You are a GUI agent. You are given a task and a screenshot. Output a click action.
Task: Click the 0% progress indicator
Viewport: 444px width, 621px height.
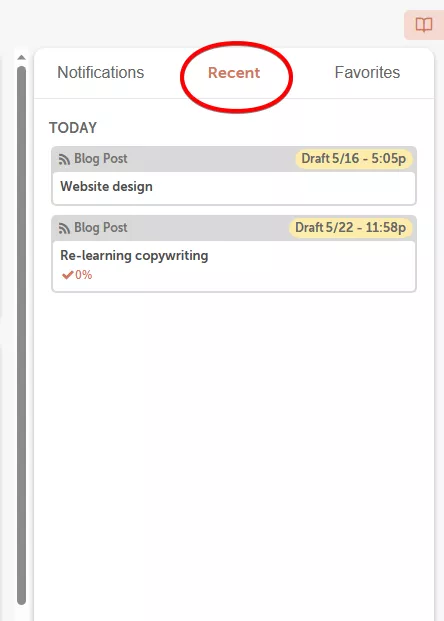tap(84, 274)
